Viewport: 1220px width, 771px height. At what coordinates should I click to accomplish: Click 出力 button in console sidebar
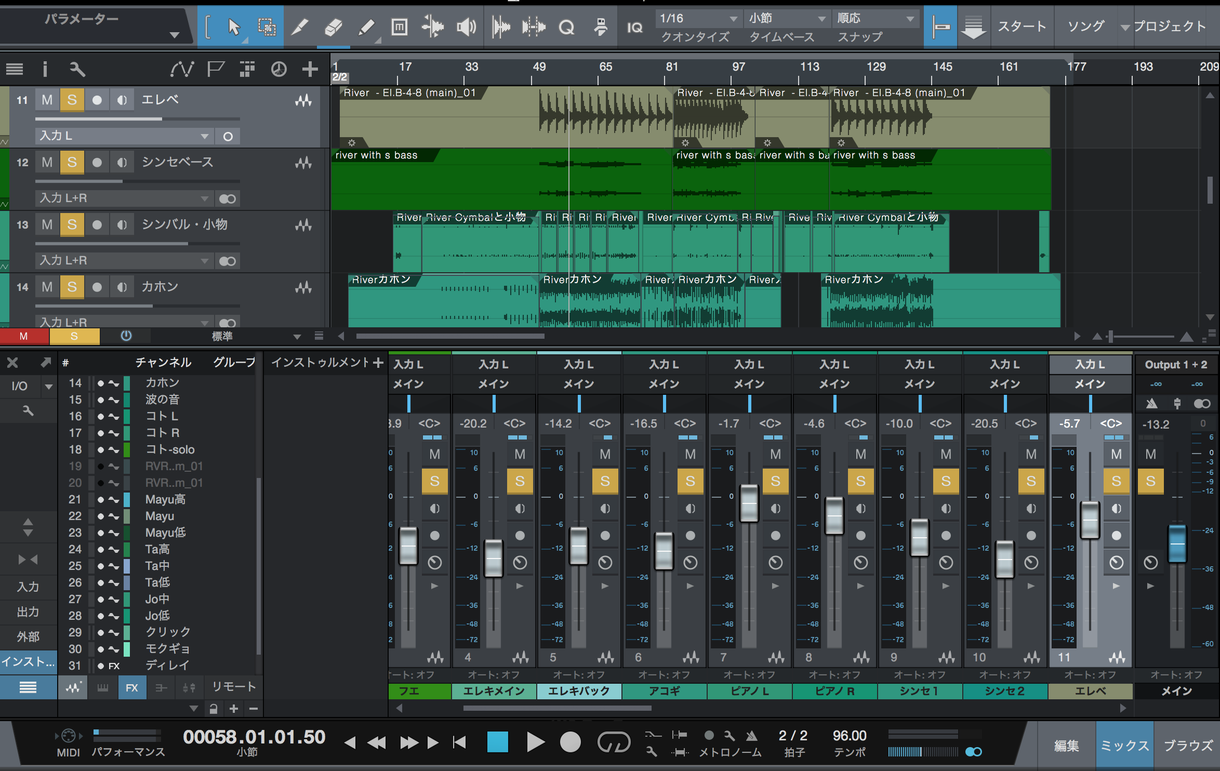pos(28,612)
